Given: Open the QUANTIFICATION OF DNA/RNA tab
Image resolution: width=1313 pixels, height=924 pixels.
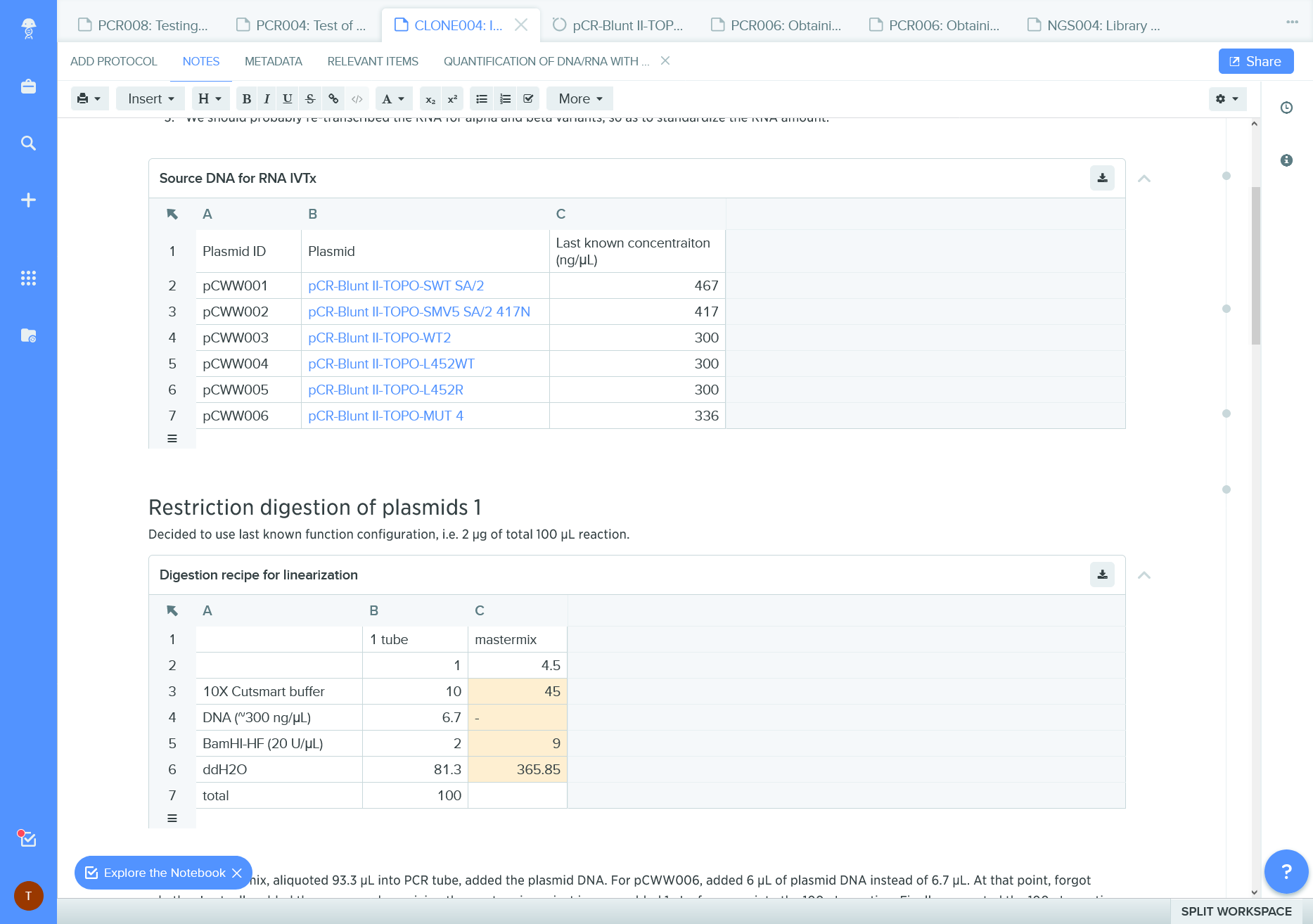Looking at the screenshot, I should click(x=546, y=62).
